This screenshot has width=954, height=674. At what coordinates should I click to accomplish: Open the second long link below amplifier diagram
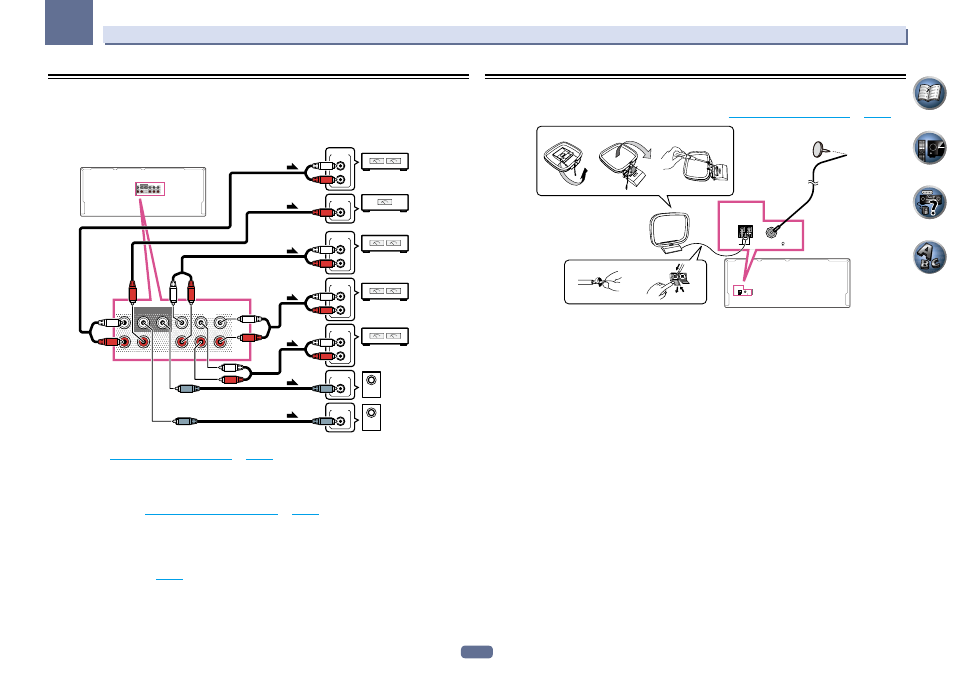211,513
